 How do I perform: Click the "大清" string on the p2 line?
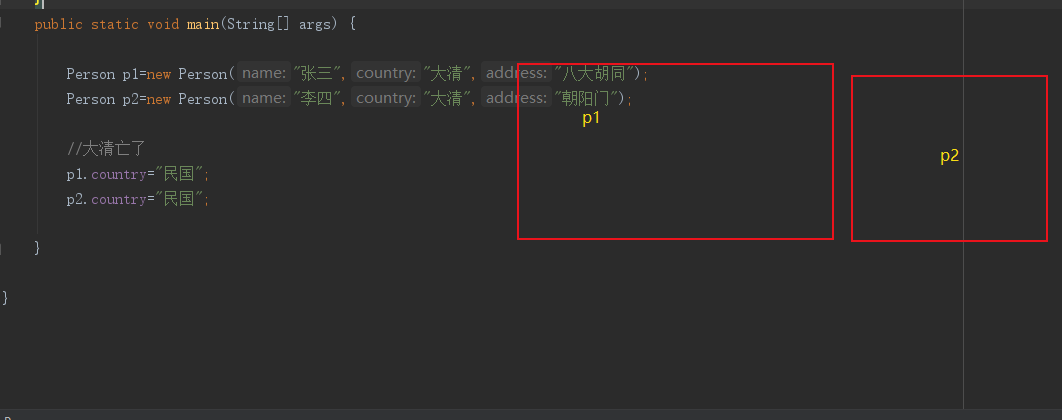point(448,98)
